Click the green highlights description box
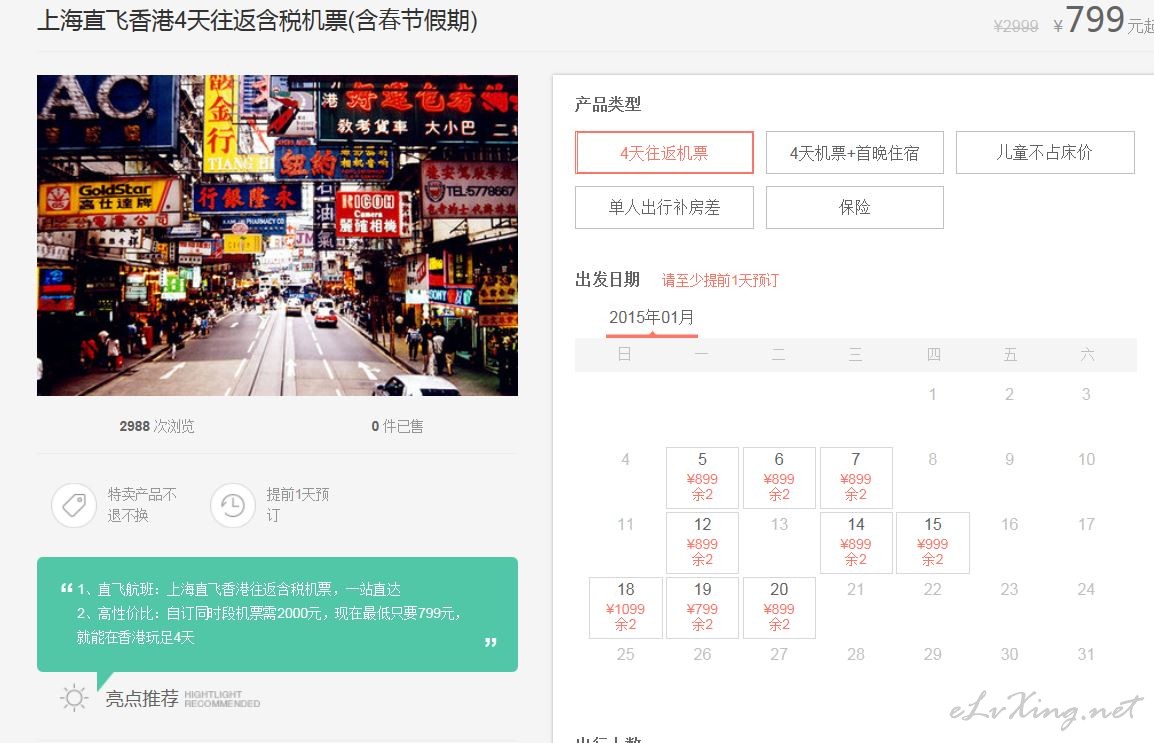 (277, 614)
